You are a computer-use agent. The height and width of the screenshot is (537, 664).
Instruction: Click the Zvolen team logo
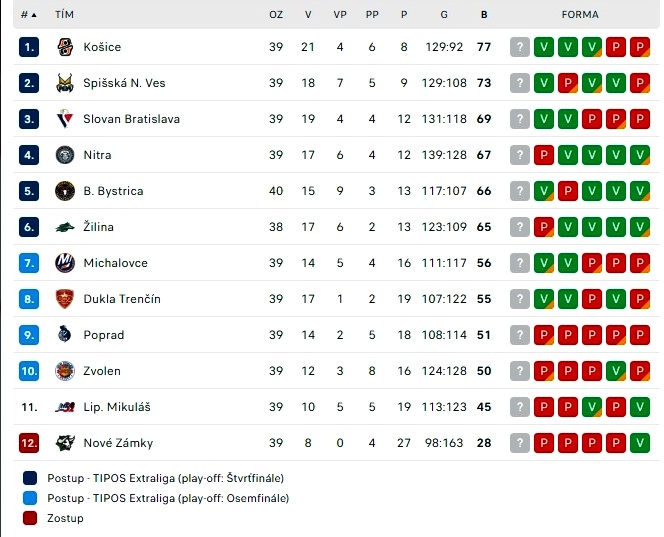65,371
